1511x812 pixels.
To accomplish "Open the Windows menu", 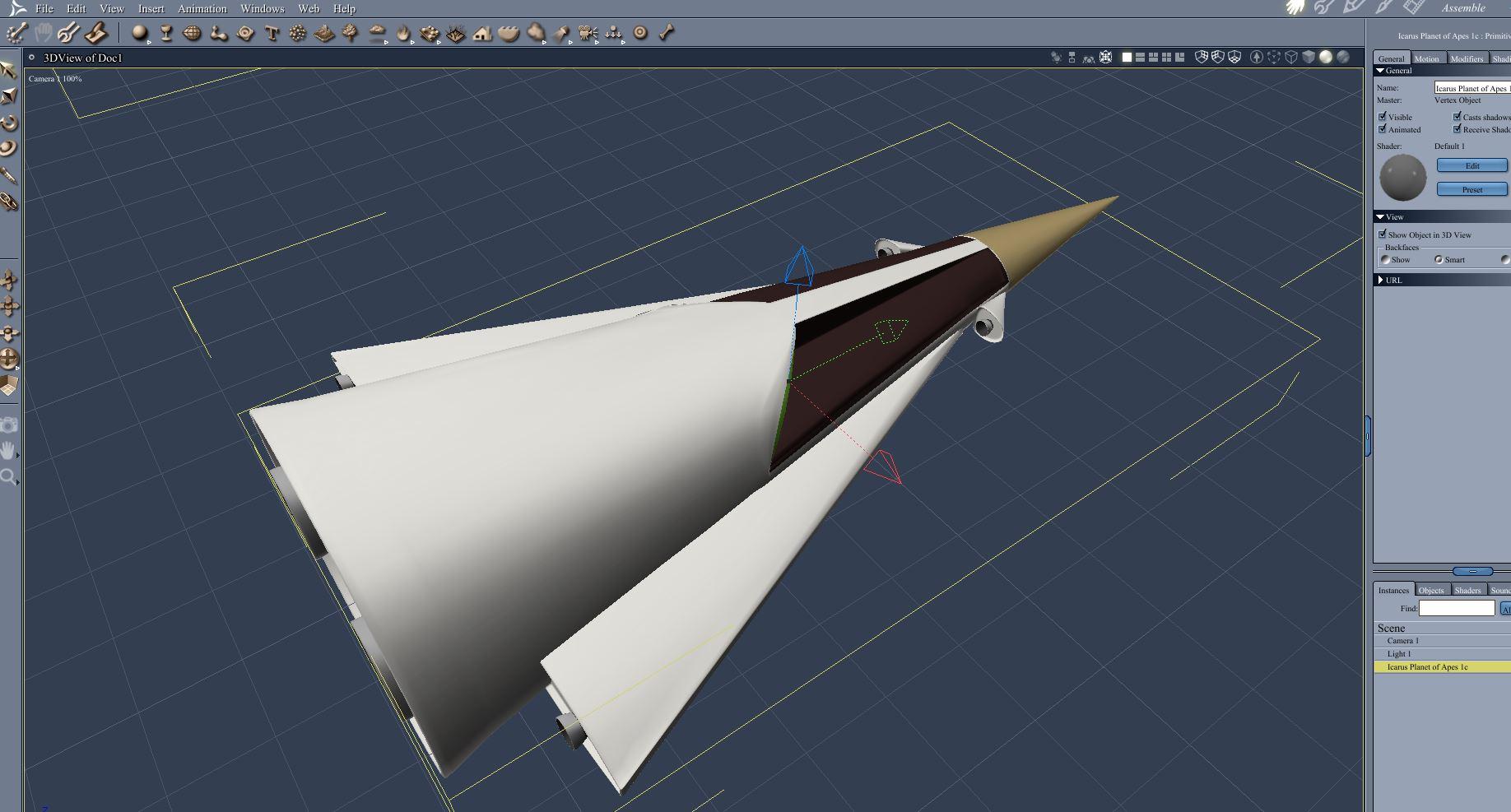I will pos(263,8).
